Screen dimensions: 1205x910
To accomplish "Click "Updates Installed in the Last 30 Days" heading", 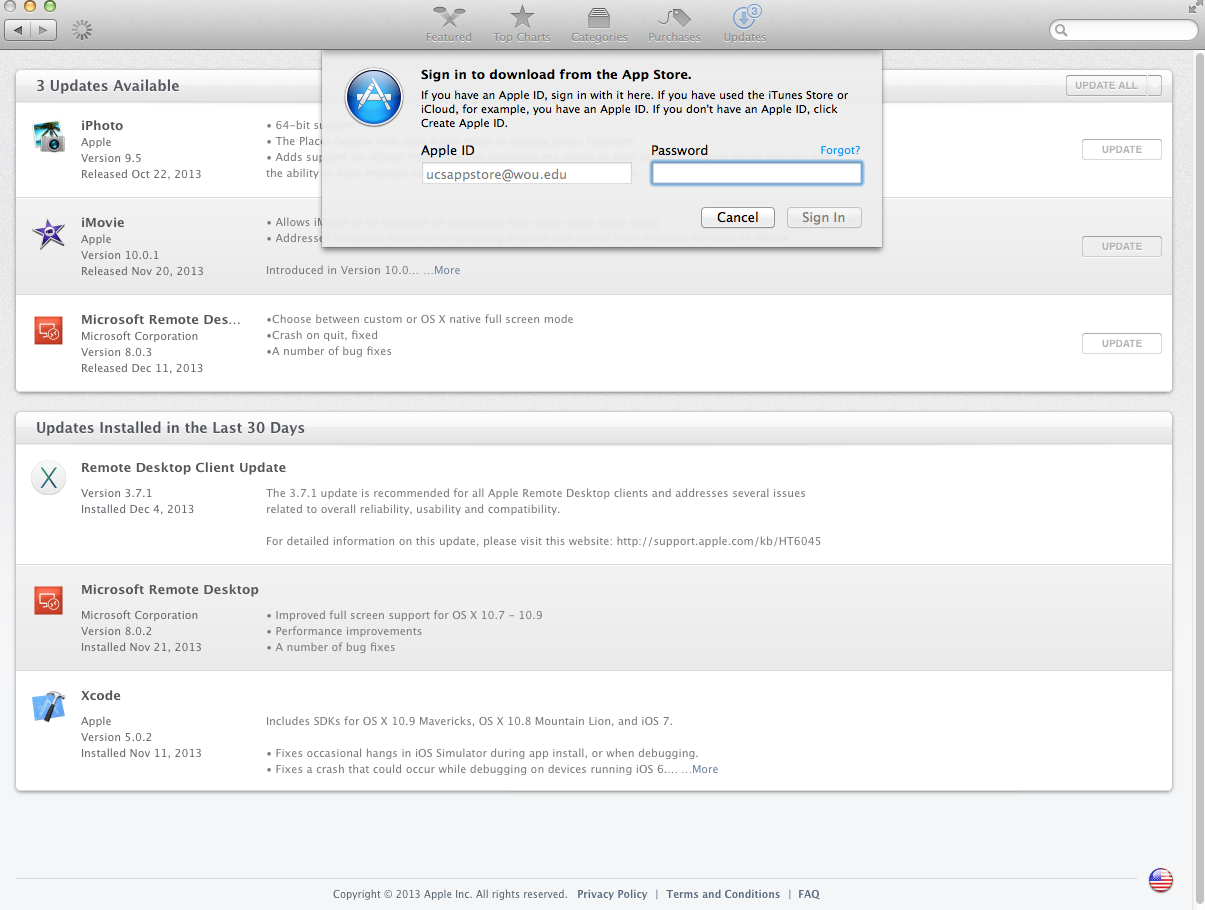I will [x=170, y=428].
